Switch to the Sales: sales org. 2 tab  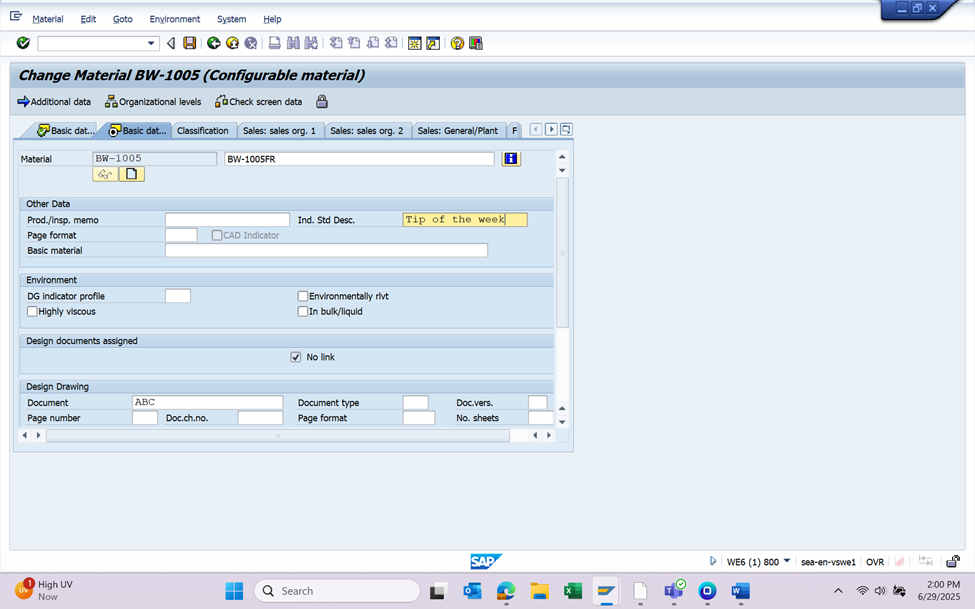(366, 131)
